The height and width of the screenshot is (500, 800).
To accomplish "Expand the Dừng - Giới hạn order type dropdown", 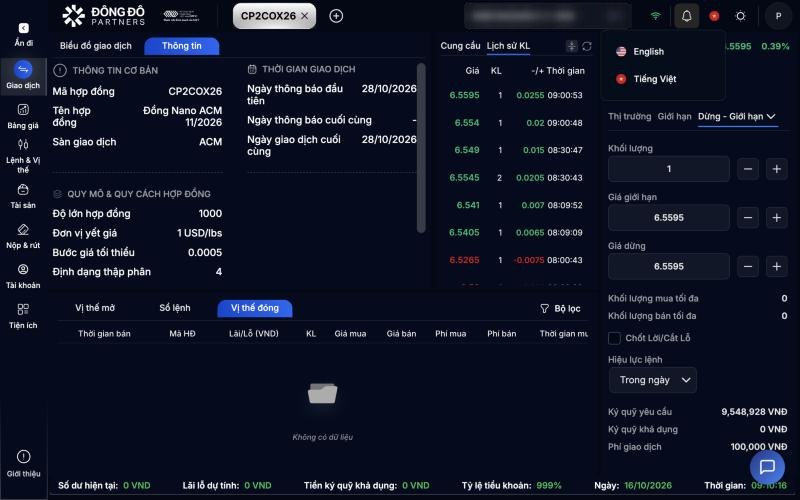I will 737,116.
